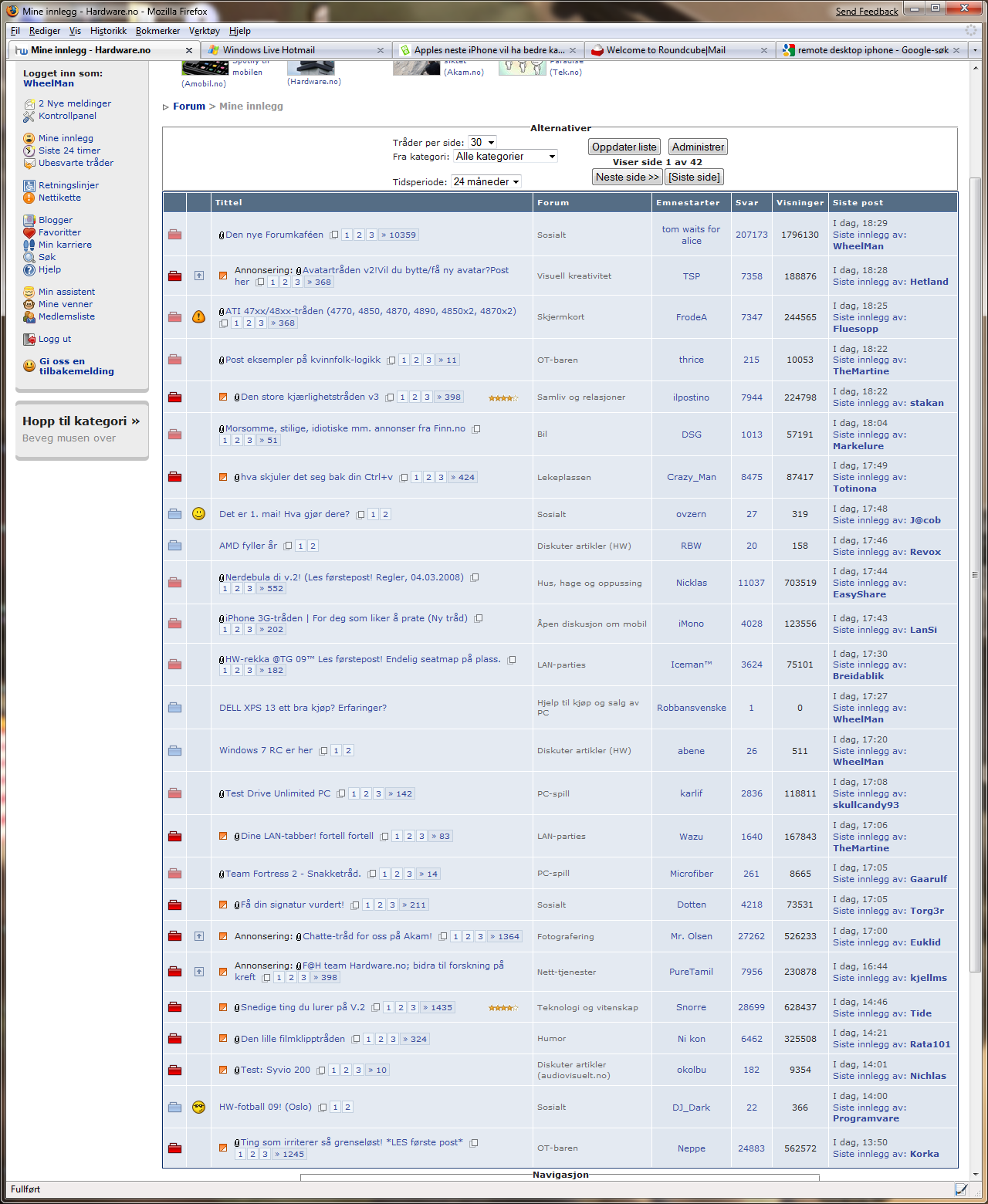Click the red folder icon in the 'Få din signatur vurdert' row
Screen dimensions: 988x1204
click(175, 905)
